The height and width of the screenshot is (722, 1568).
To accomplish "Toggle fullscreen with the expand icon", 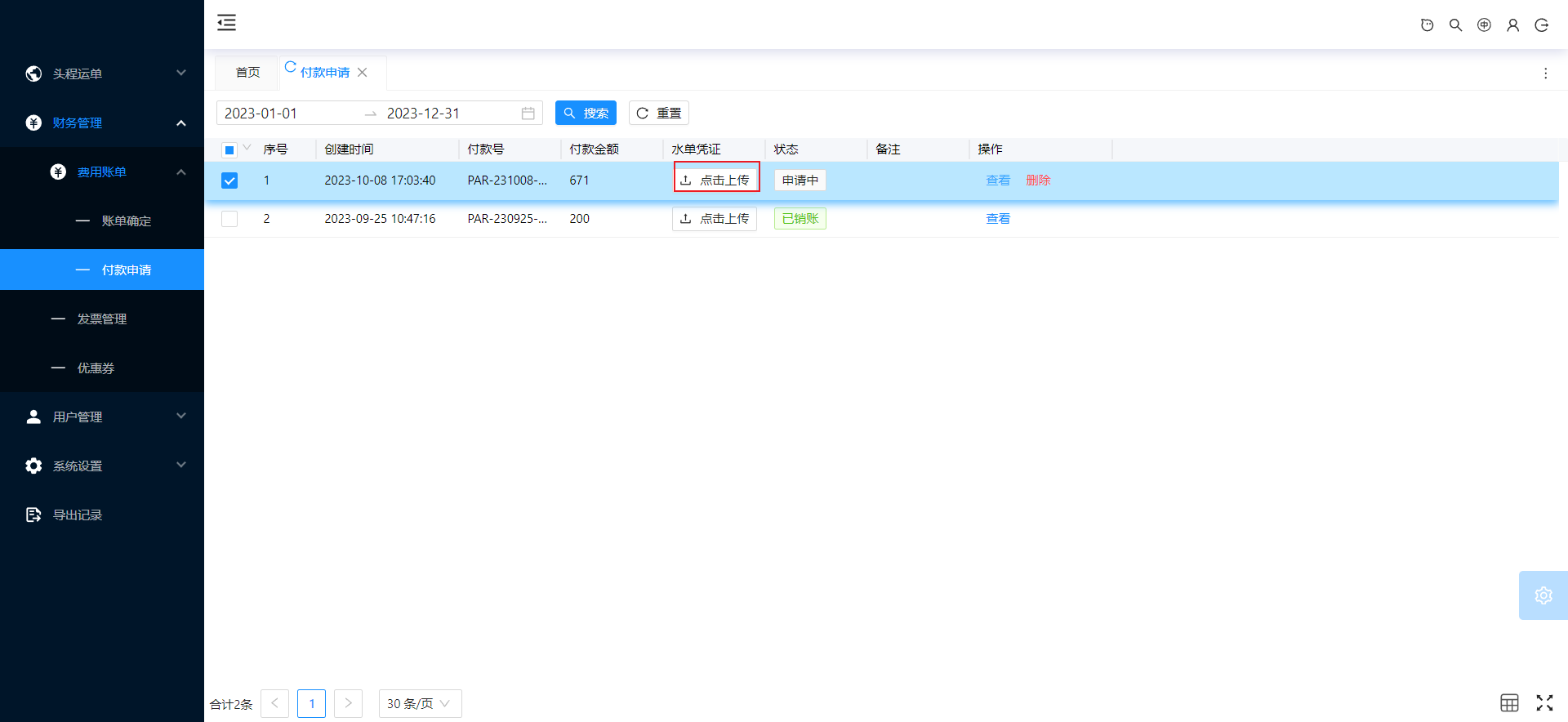I will point(1544,702).
